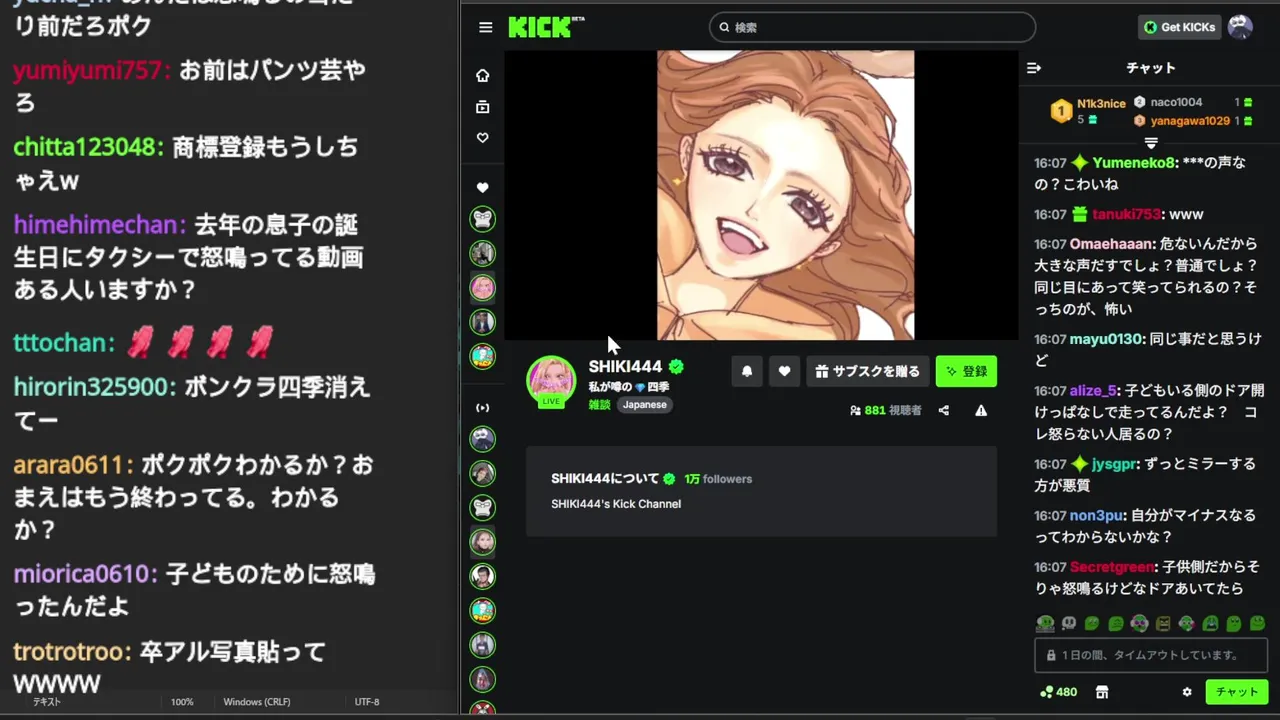Select the filled heart followed-channels section icon
Image resolution: width=1280 pixels, height=720 pixels.
click(483, 187)
